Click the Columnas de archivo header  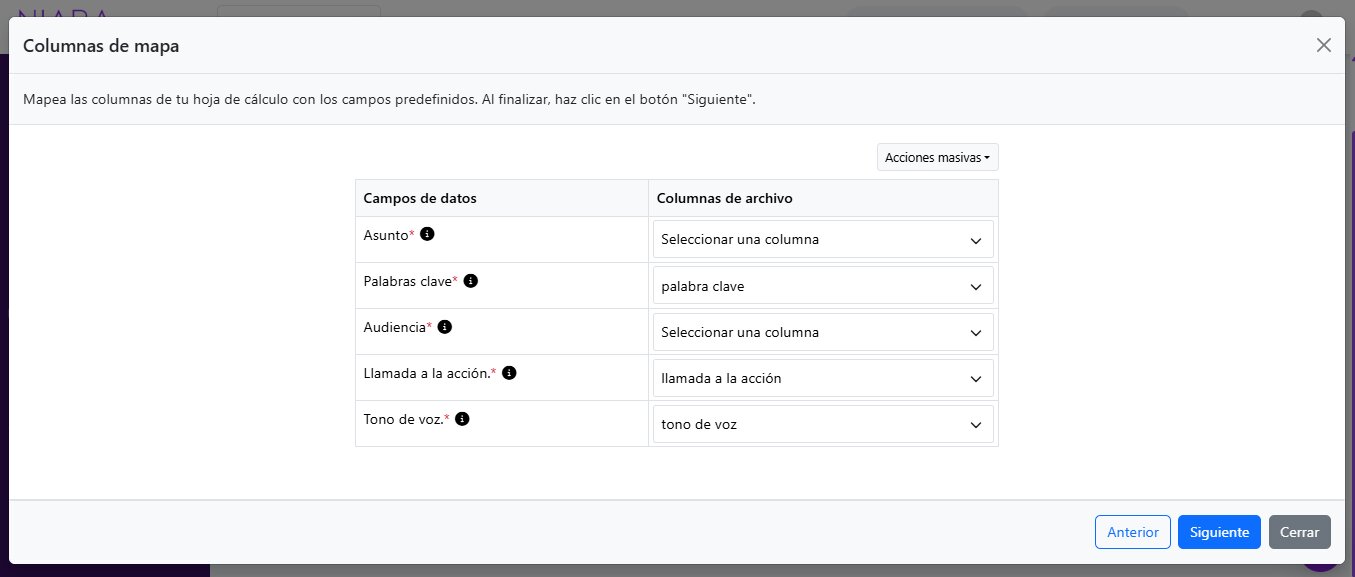(x=724, y=198)
